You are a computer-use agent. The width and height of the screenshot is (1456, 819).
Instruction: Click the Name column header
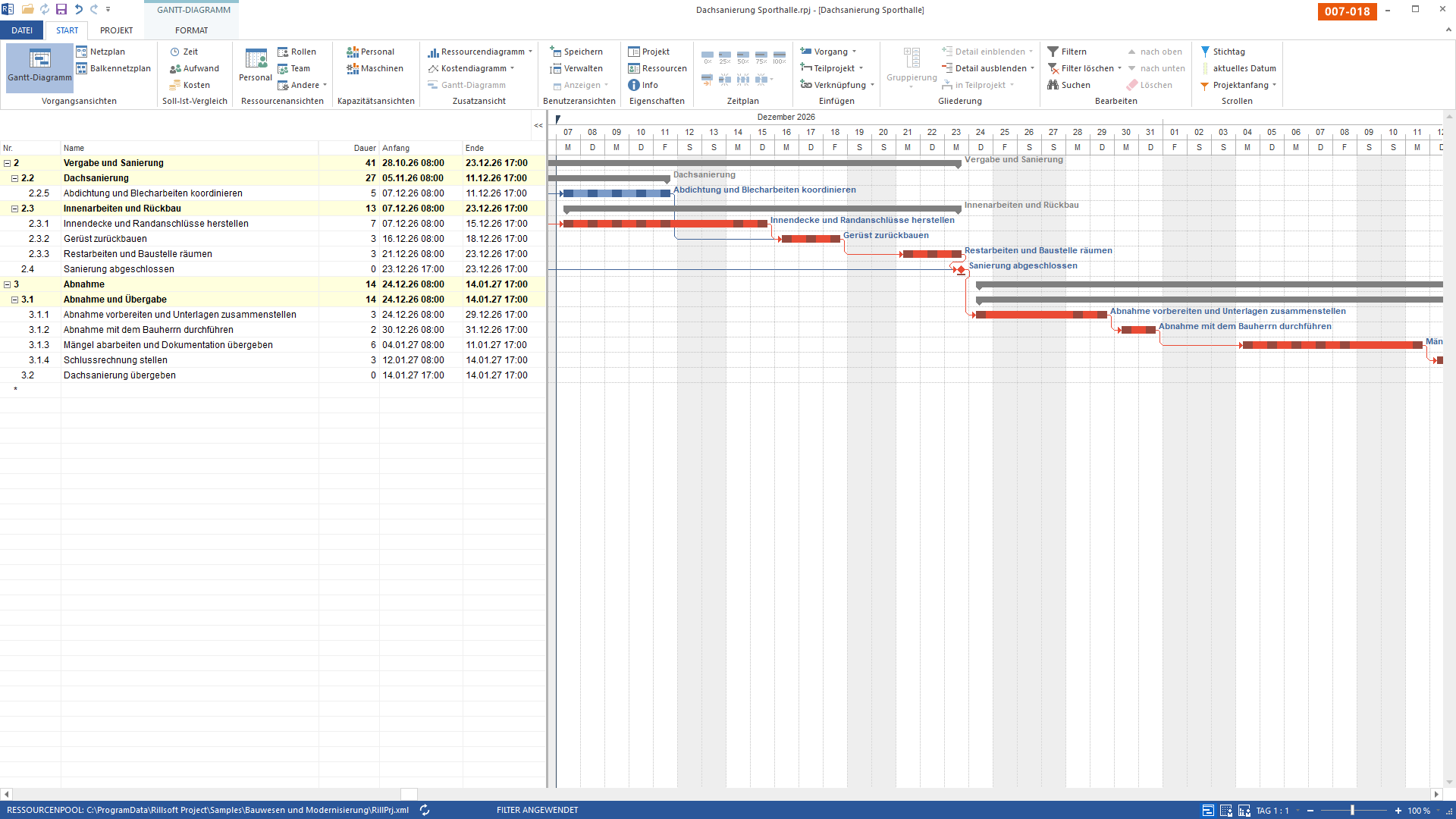point(190,148)
